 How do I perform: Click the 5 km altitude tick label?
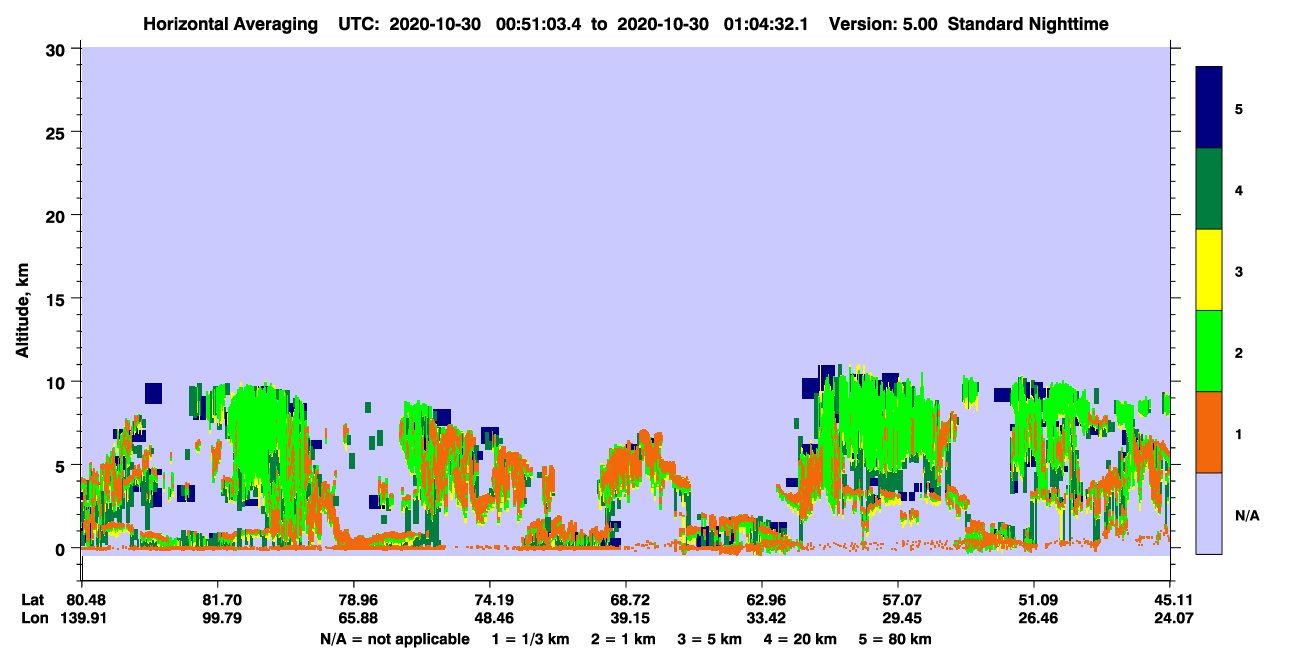coord(62,465)
